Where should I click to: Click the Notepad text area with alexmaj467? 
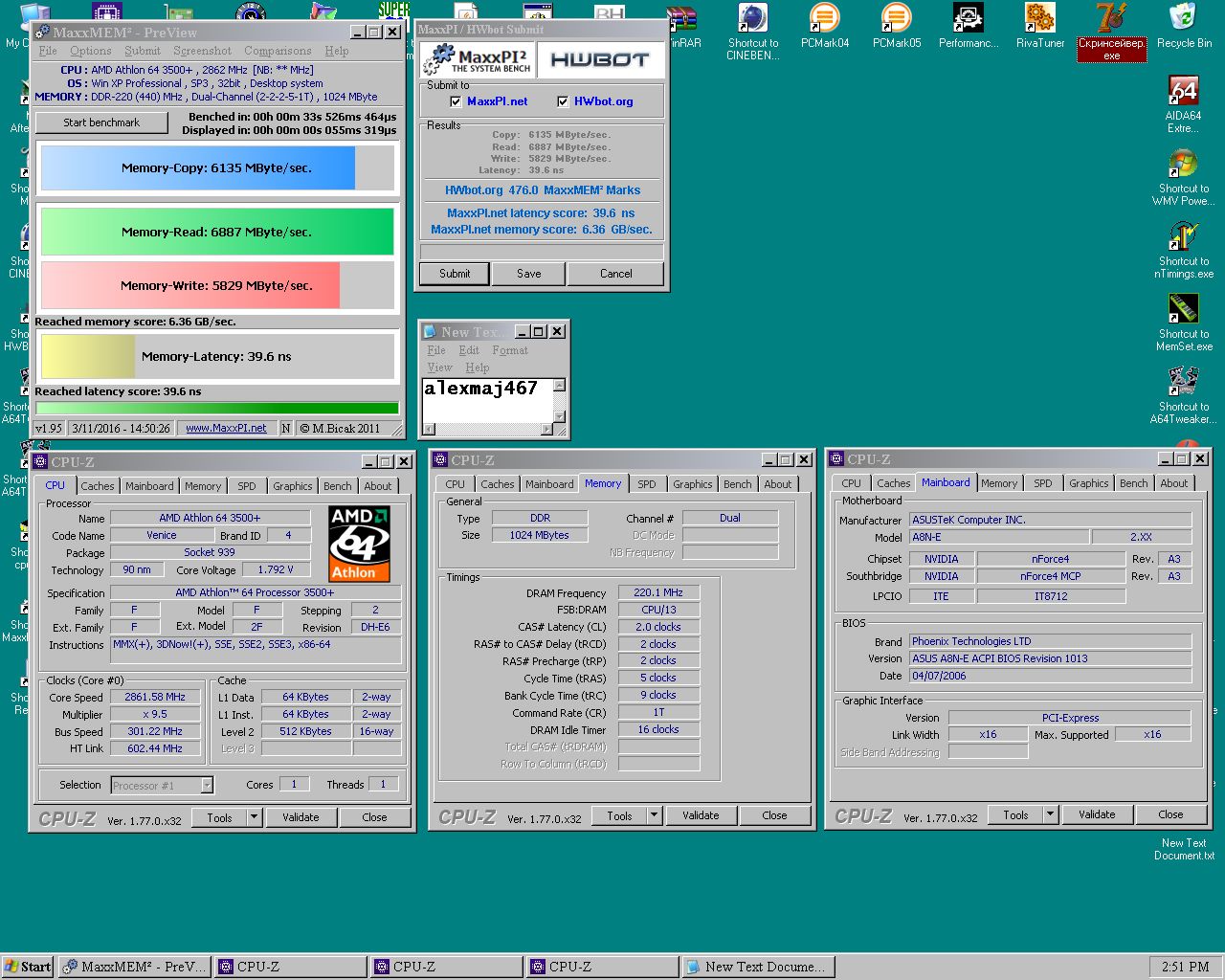(487, 400)
